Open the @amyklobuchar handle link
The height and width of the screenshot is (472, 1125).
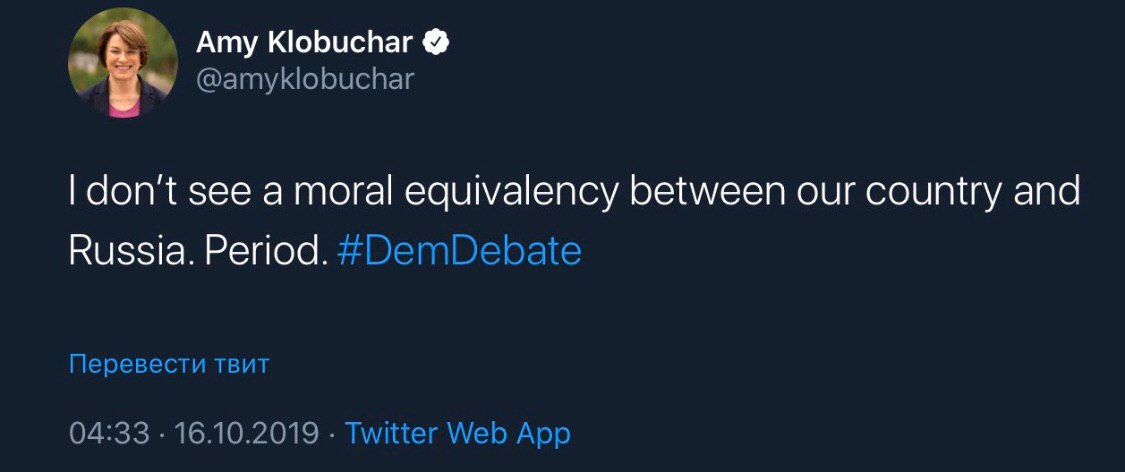[x=304, y=80]
